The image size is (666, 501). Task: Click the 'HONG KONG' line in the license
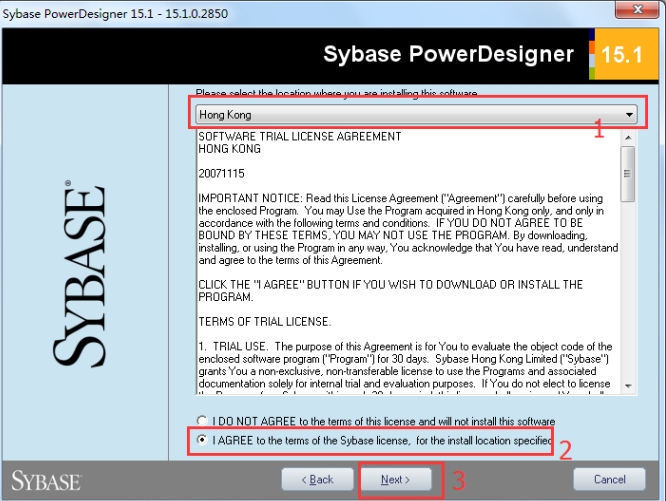point(229,149)
